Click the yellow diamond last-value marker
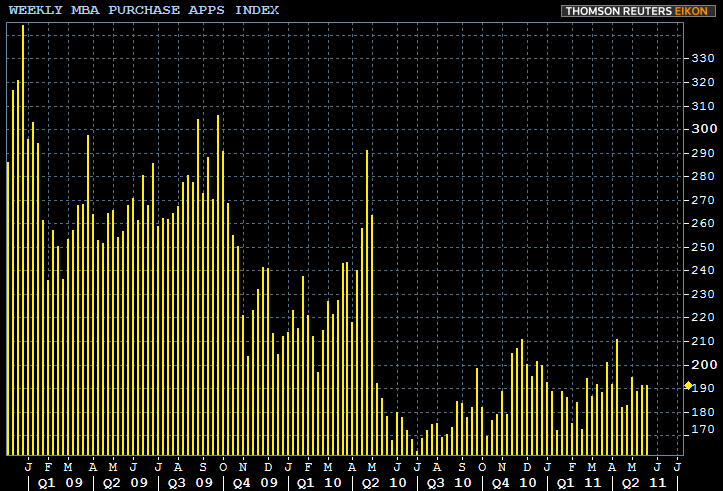Screen dimensions: 723x491 (688, 386)
